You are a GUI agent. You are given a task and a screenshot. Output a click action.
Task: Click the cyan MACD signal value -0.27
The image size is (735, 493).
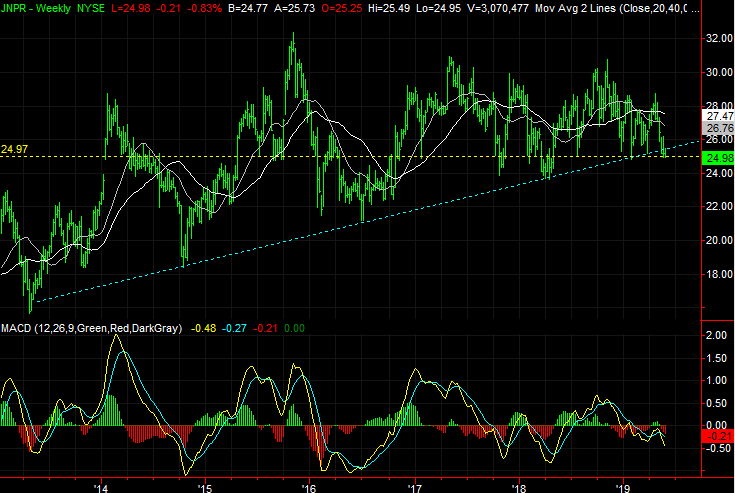(234, 328)
